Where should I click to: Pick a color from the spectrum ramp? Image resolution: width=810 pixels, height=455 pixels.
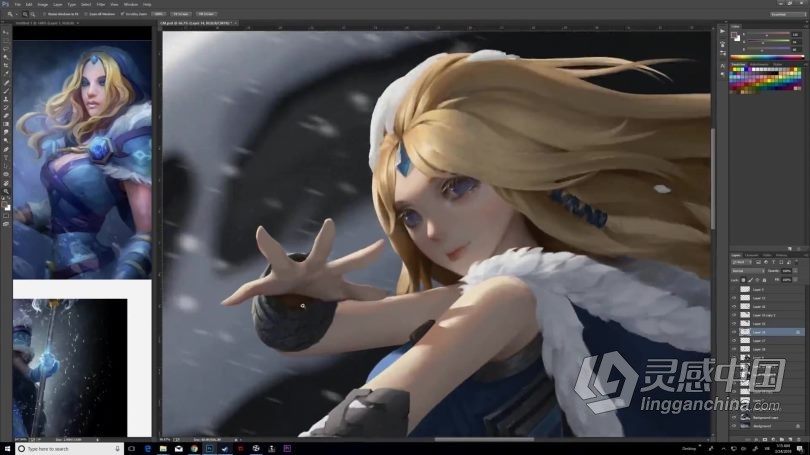[767, 57]
